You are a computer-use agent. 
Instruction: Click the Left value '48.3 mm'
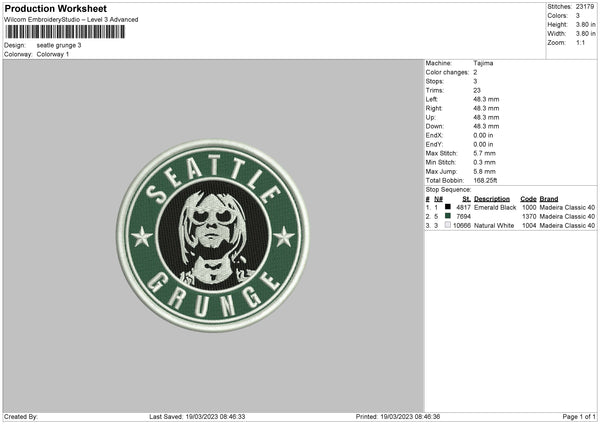click(x=486, y=99)
